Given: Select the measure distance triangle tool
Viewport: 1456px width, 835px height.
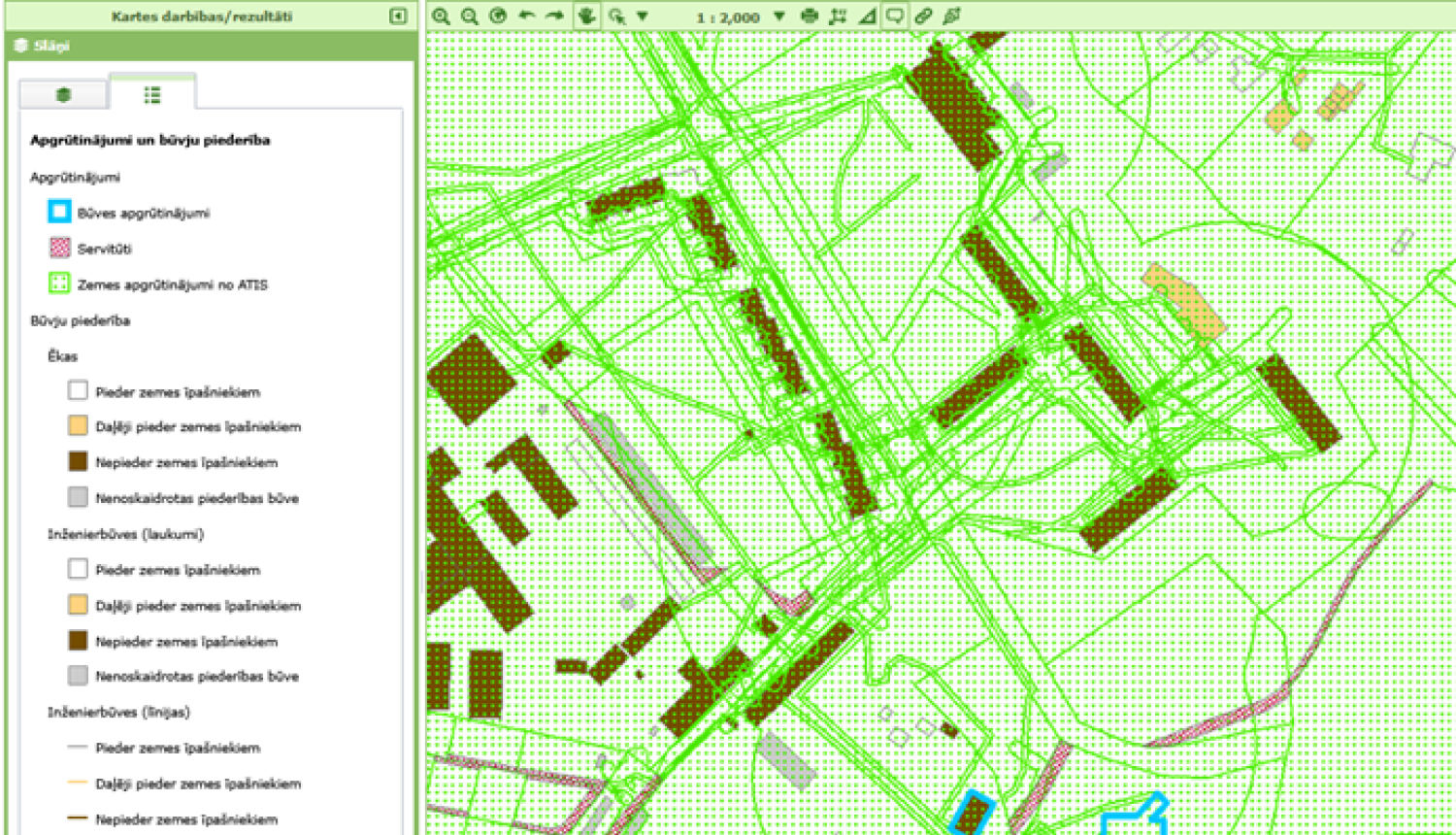Looking at the screenshot, I should (867, 17).
